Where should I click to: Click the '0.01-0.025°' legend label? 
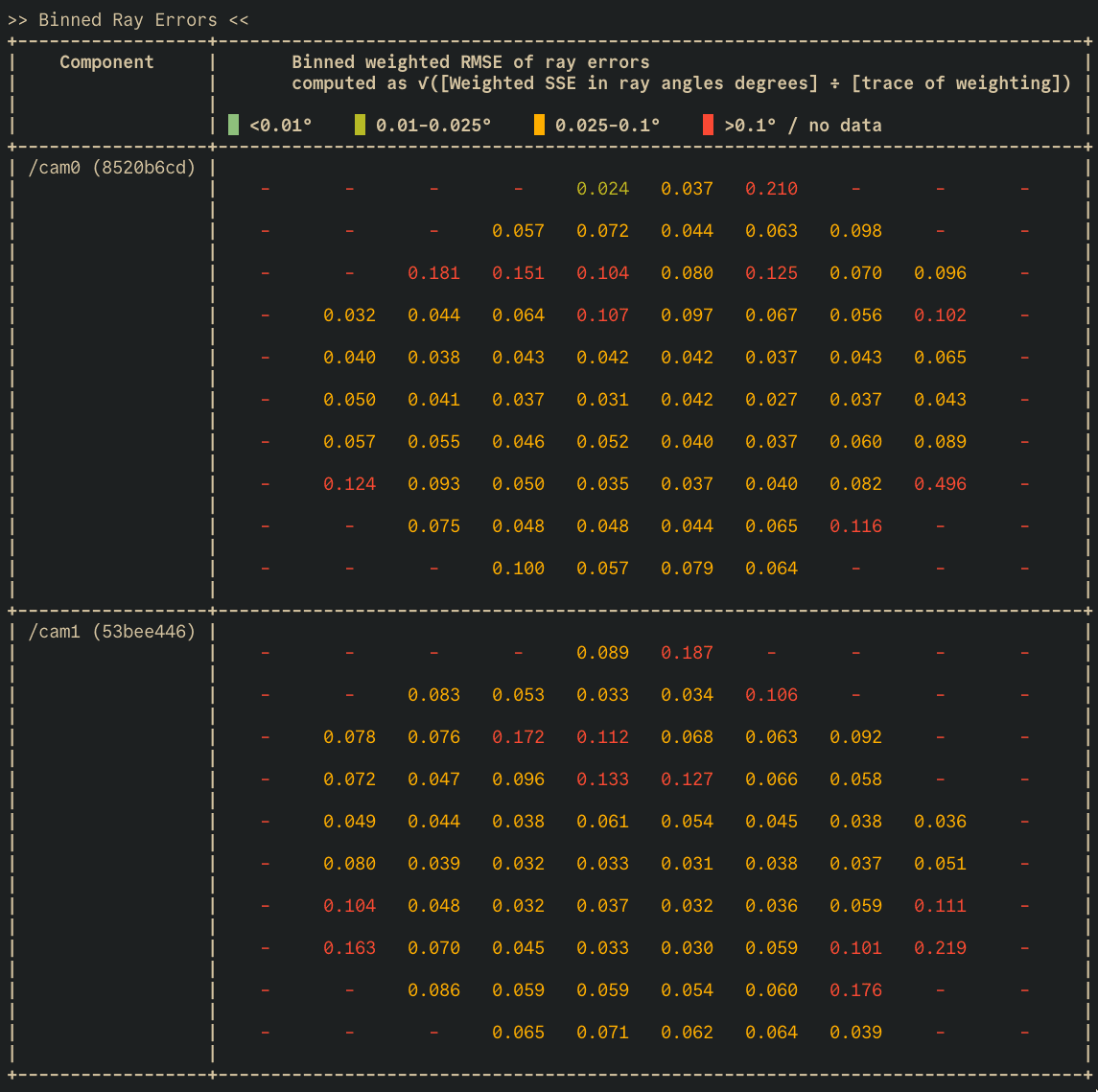pyautogui.click(x=433, y=126)
